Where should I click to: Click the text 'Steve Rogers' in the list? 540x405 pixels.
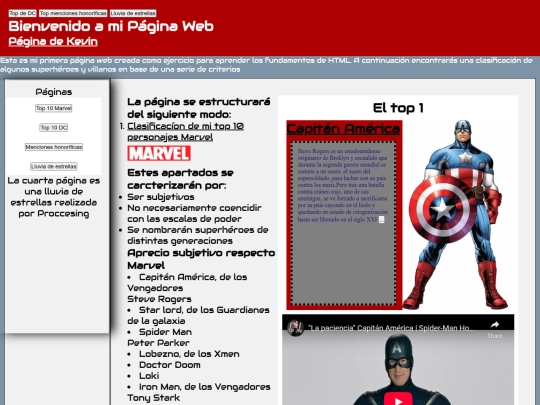coord(159,299)
